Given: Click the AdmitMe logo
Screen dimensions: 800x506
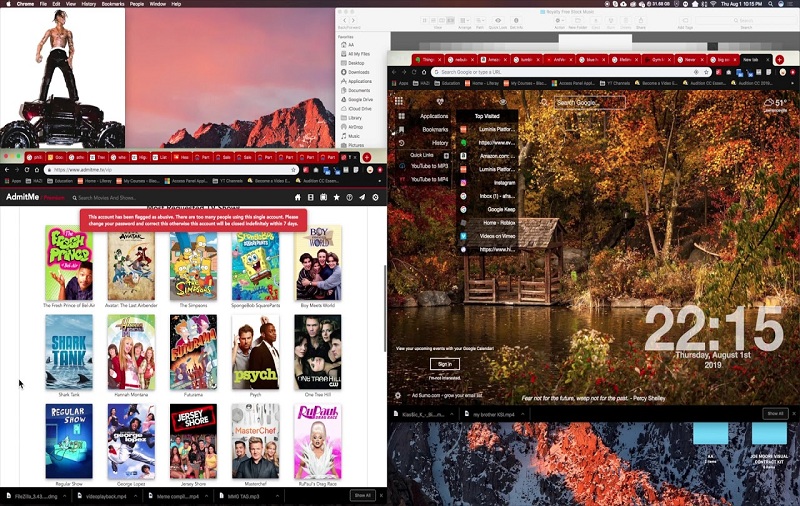Looking at the screenshot, I should coord(22,197).
